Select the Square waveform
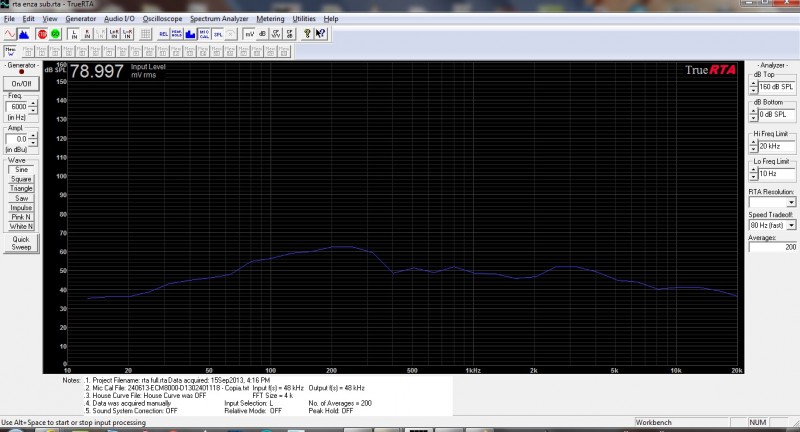 click(x=21, y=179)
